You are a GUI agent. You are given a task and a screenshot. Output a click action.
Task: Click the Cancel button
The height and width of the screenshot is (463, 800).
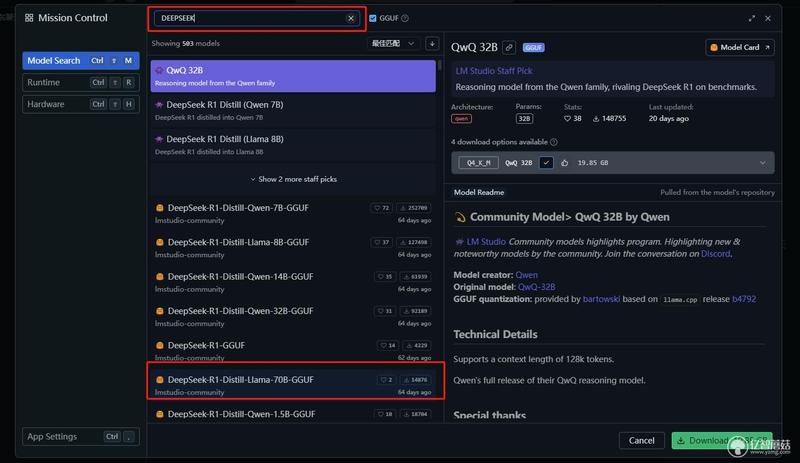click(641, 441)
